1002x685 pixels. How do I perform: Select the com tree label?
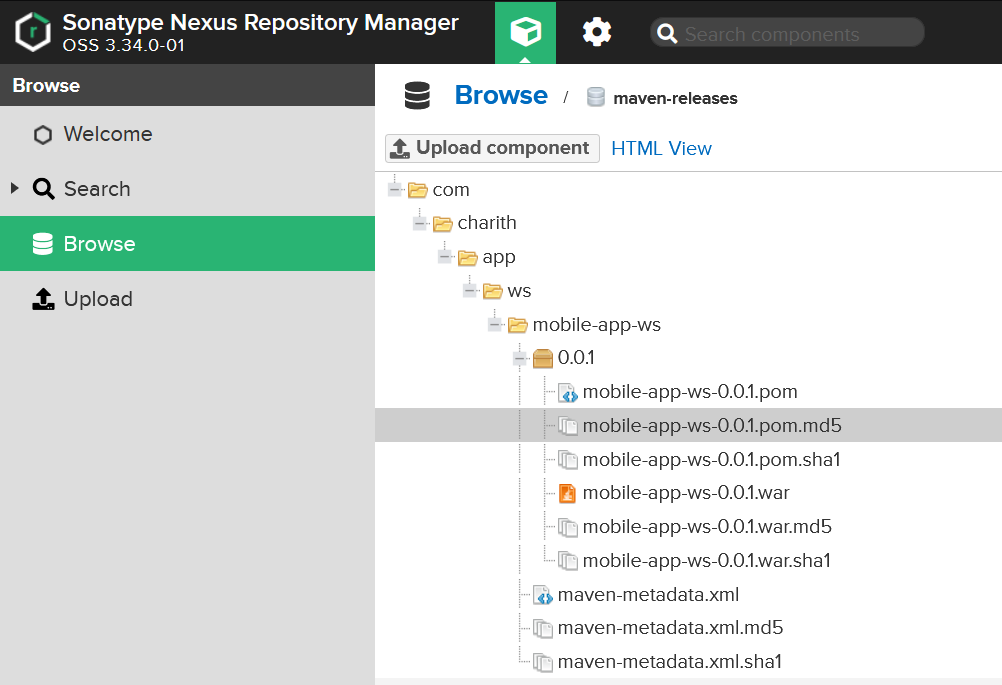451,190
